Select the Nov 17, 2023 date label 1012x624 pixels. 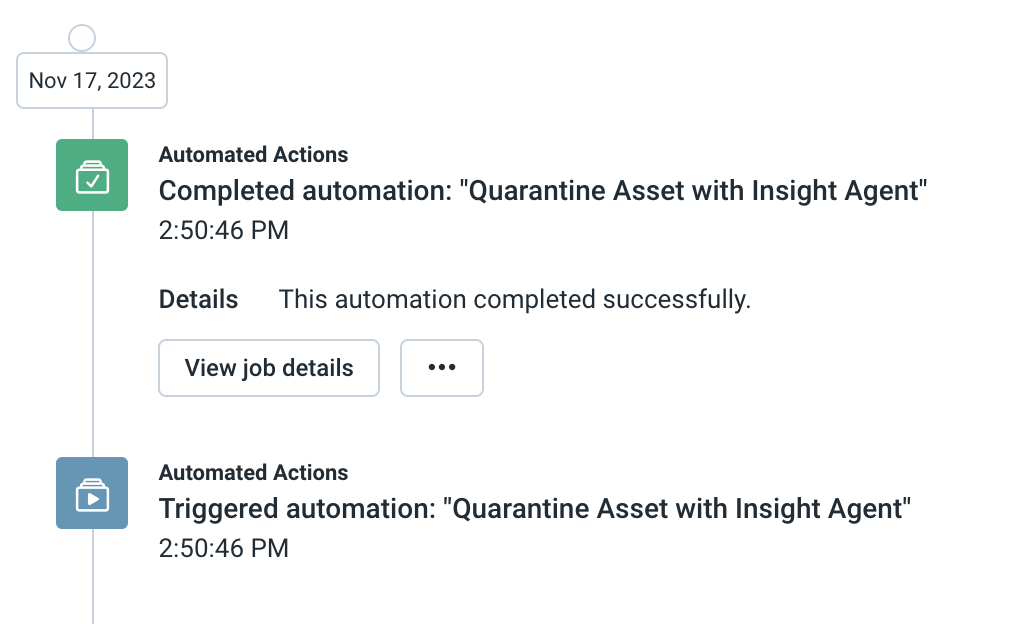[x=92, y=81]
